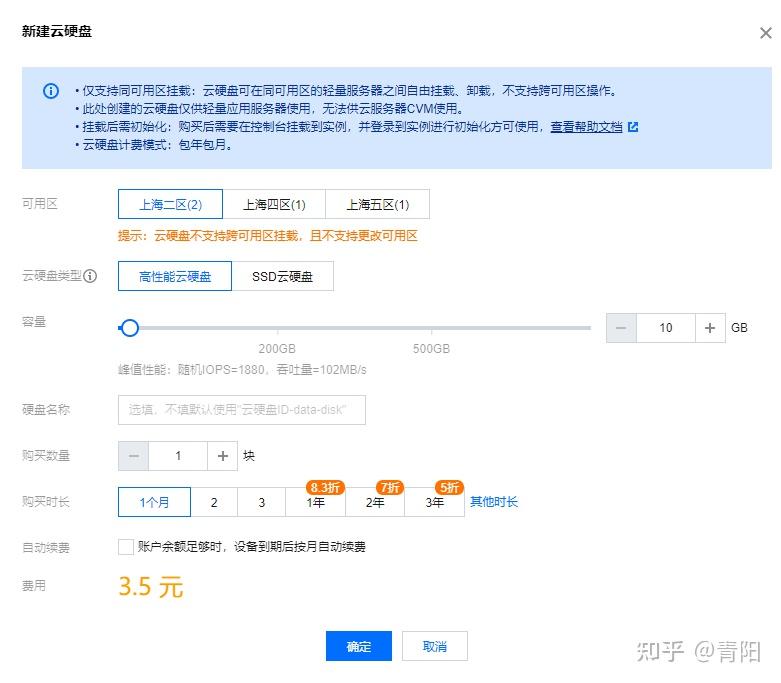
Task: Select 3 months purchase duration
Action: (x=261, y=502)
